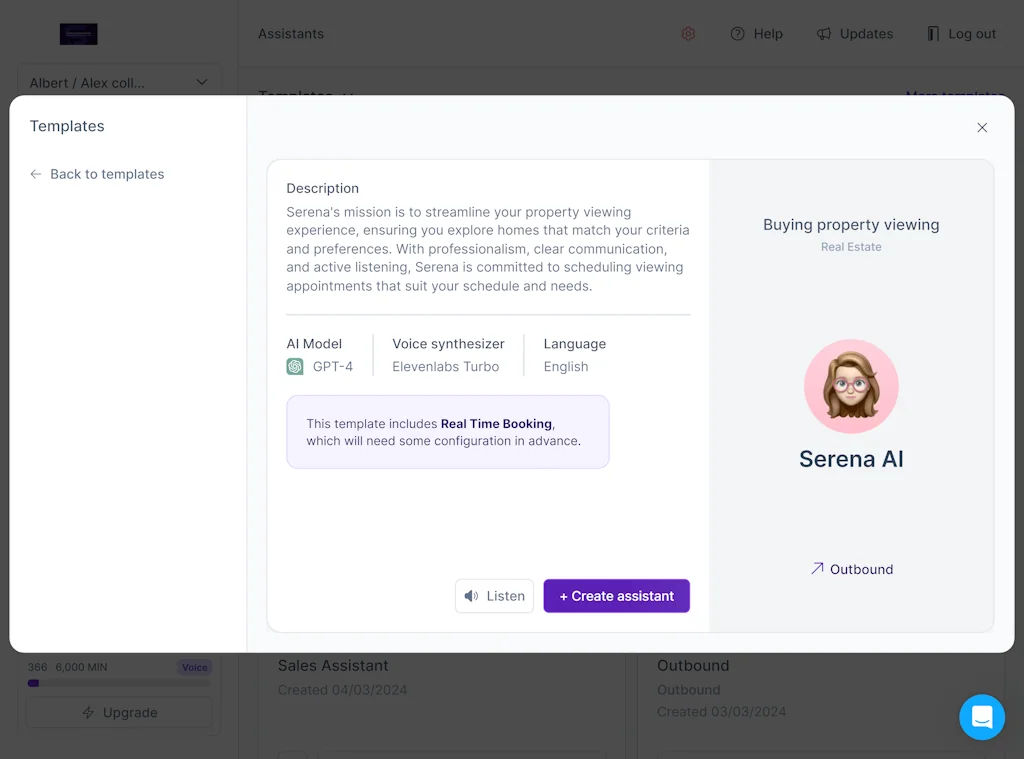
Task: Click the Real Time Booking notice
Action: pos(447,432)
